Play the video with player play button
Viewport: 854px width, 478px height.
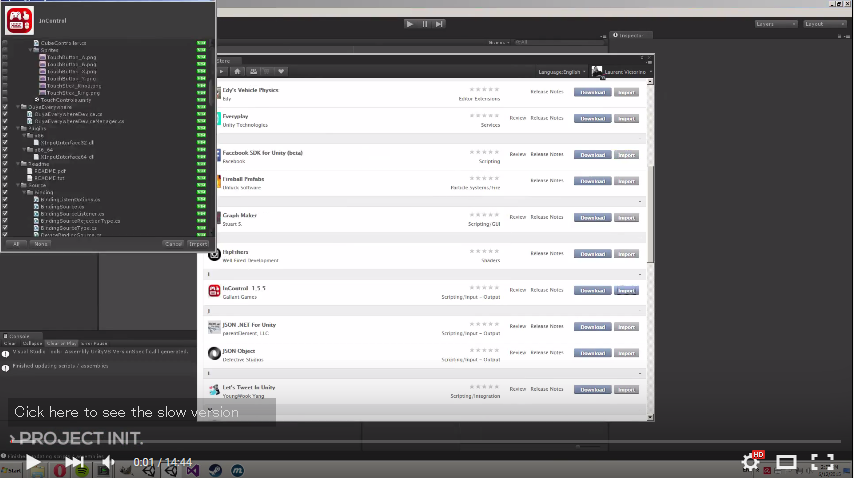[33, 463]
